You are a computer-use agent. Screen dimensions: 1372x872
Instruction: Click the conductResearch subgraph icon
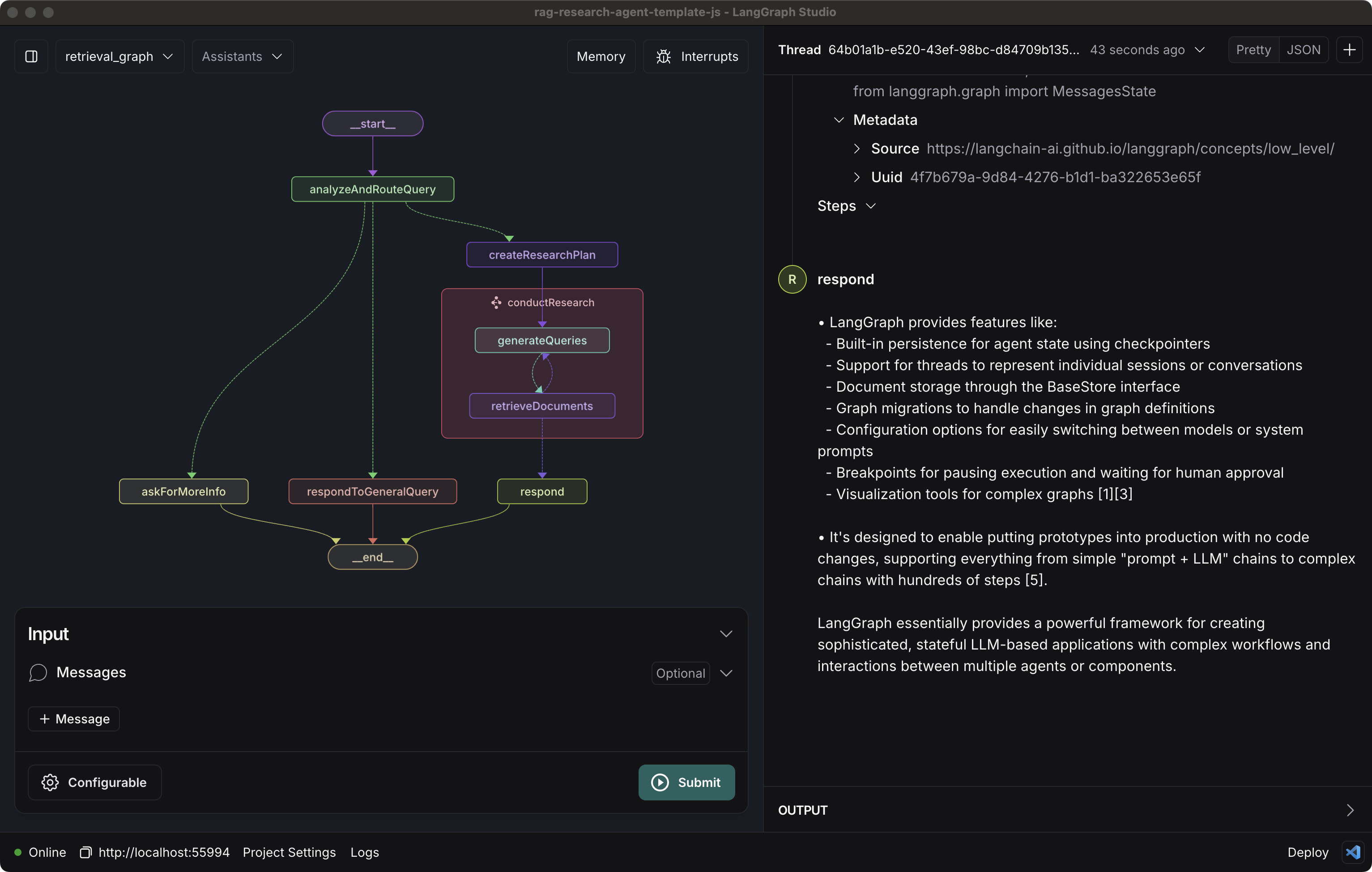496,303
